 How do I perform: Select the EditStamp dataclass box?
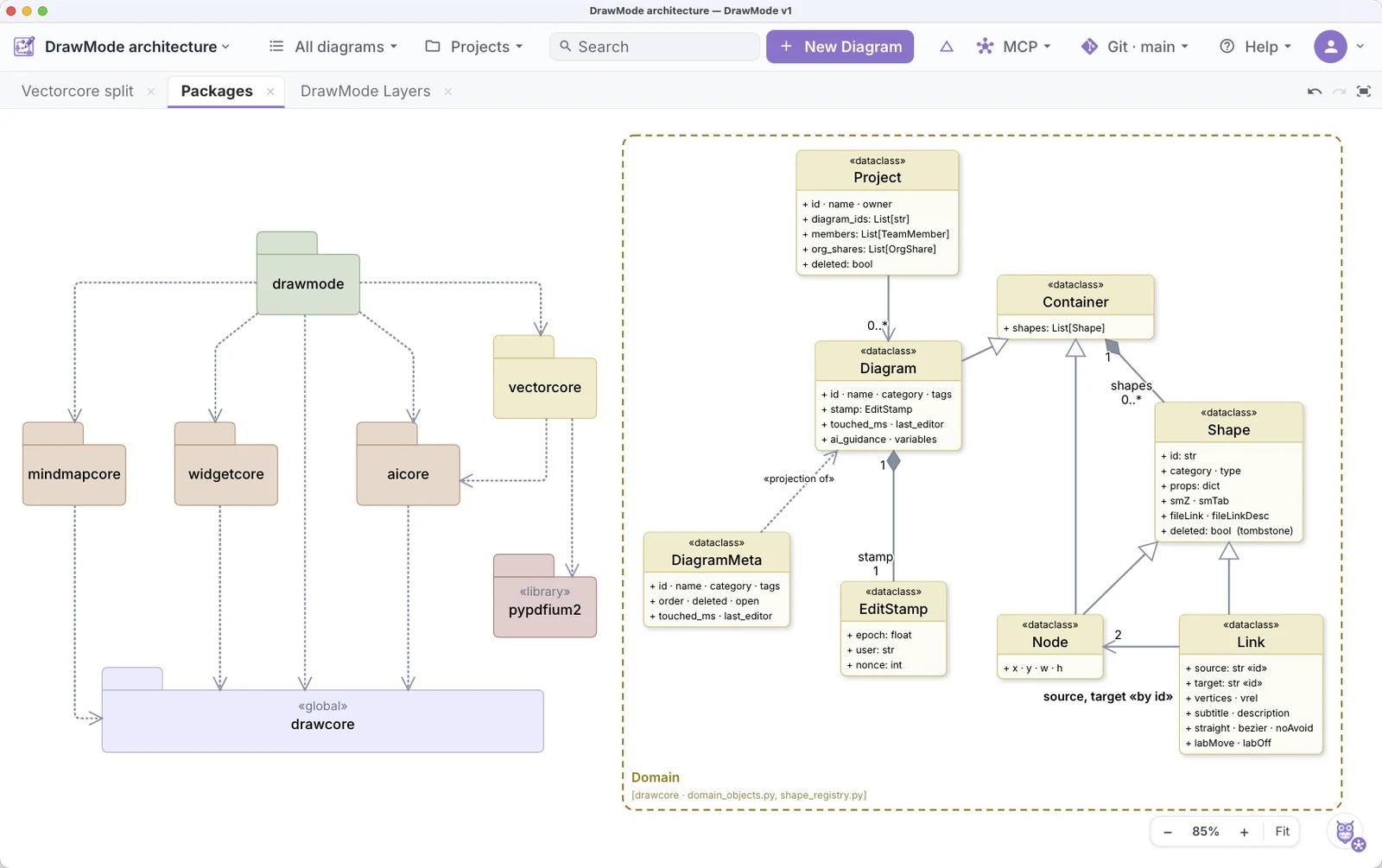click(893, 629)
